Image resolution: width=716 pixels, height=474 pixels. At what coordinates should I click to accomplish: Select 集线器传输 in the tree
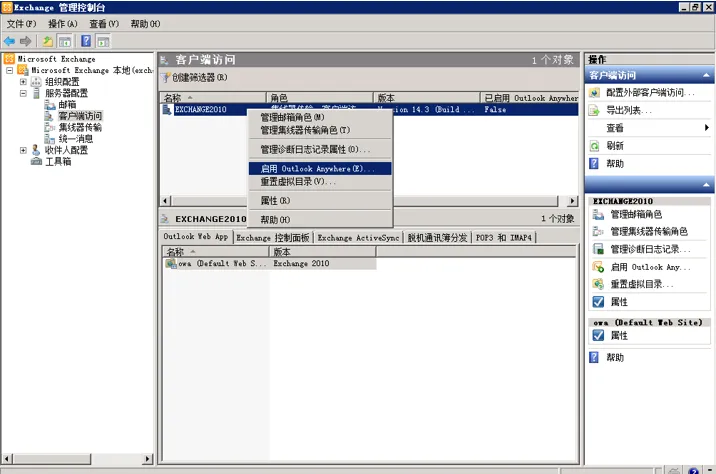[x=80, y=127]
